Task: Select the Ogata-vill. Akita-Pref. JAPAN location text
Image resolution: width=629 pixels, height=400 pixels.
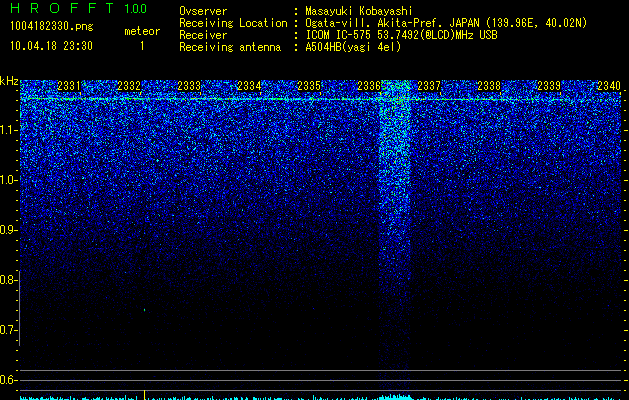Action: (x=446, y=23)
